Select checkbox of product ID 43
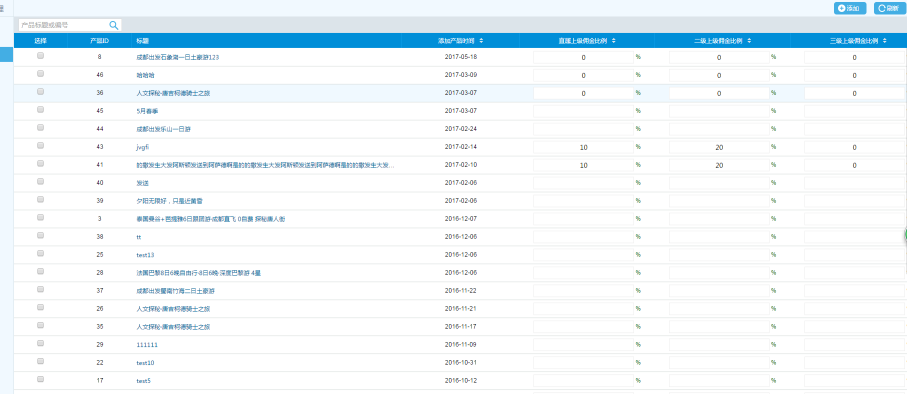Image resolution: width=907 pixels, height=394 pixels. click(40, 145)
